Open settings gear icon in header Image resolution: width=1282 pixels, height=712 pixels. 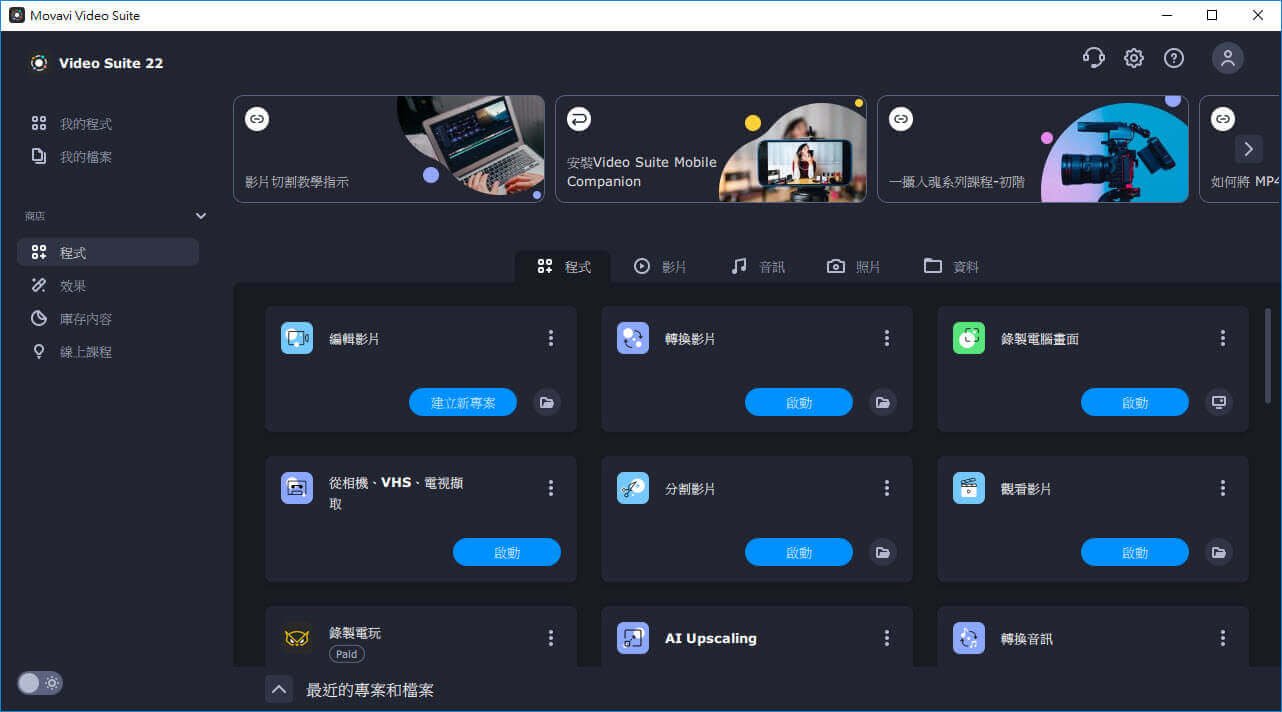(x=1134, y=58)
